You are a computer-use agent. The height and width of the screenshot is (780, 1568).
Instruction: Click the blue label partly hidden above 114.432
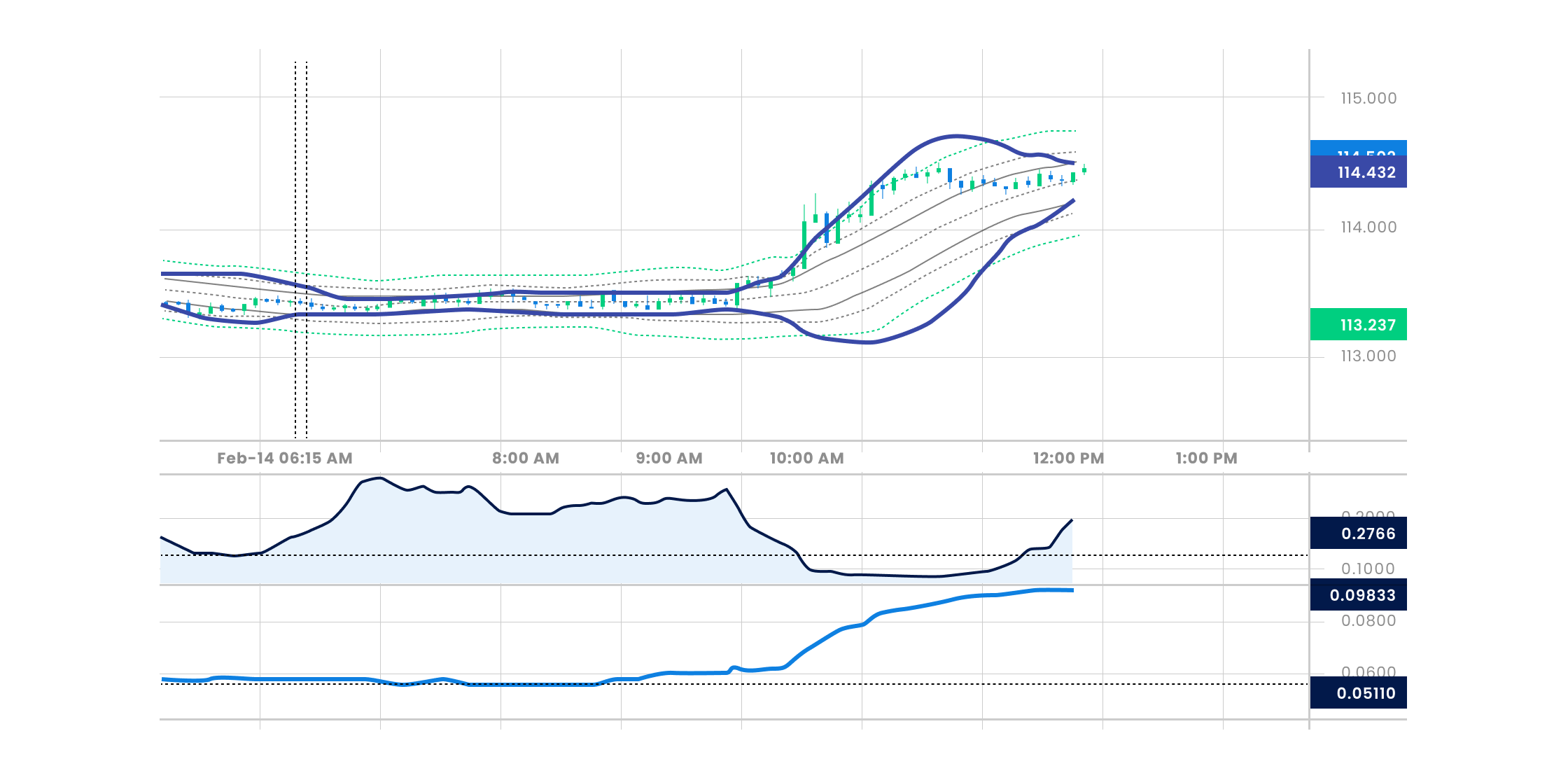click(x=1358, y=148)
